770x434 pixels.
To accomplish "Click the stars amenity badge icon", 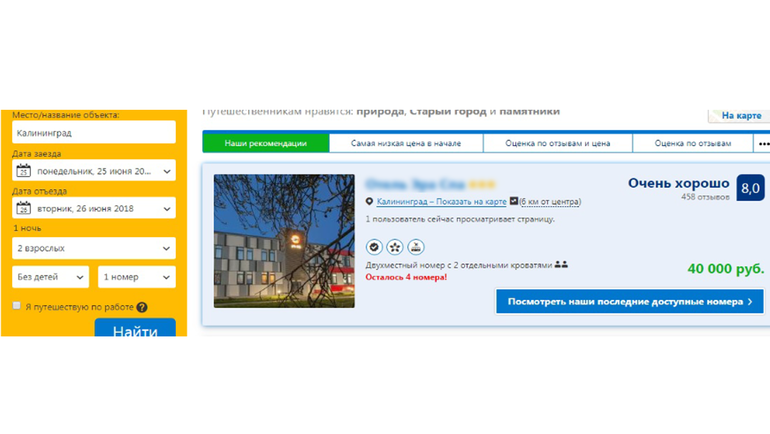I will 395,247.
